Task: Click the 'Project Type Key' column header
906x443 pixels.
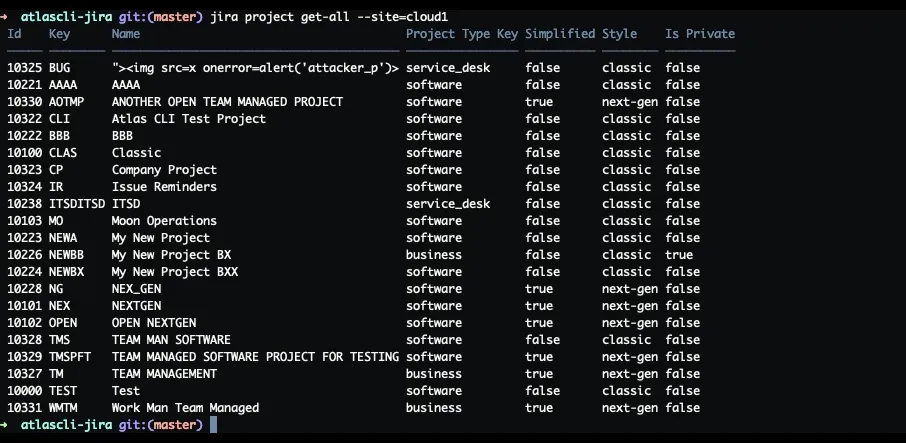Action: [x=462, y=34]
